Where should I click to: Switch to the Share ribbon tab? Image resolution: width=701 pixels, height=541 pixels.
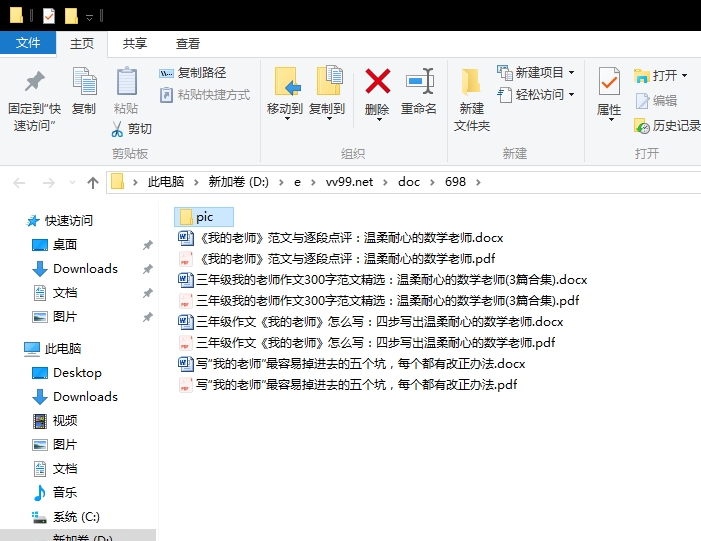point(135,44)
